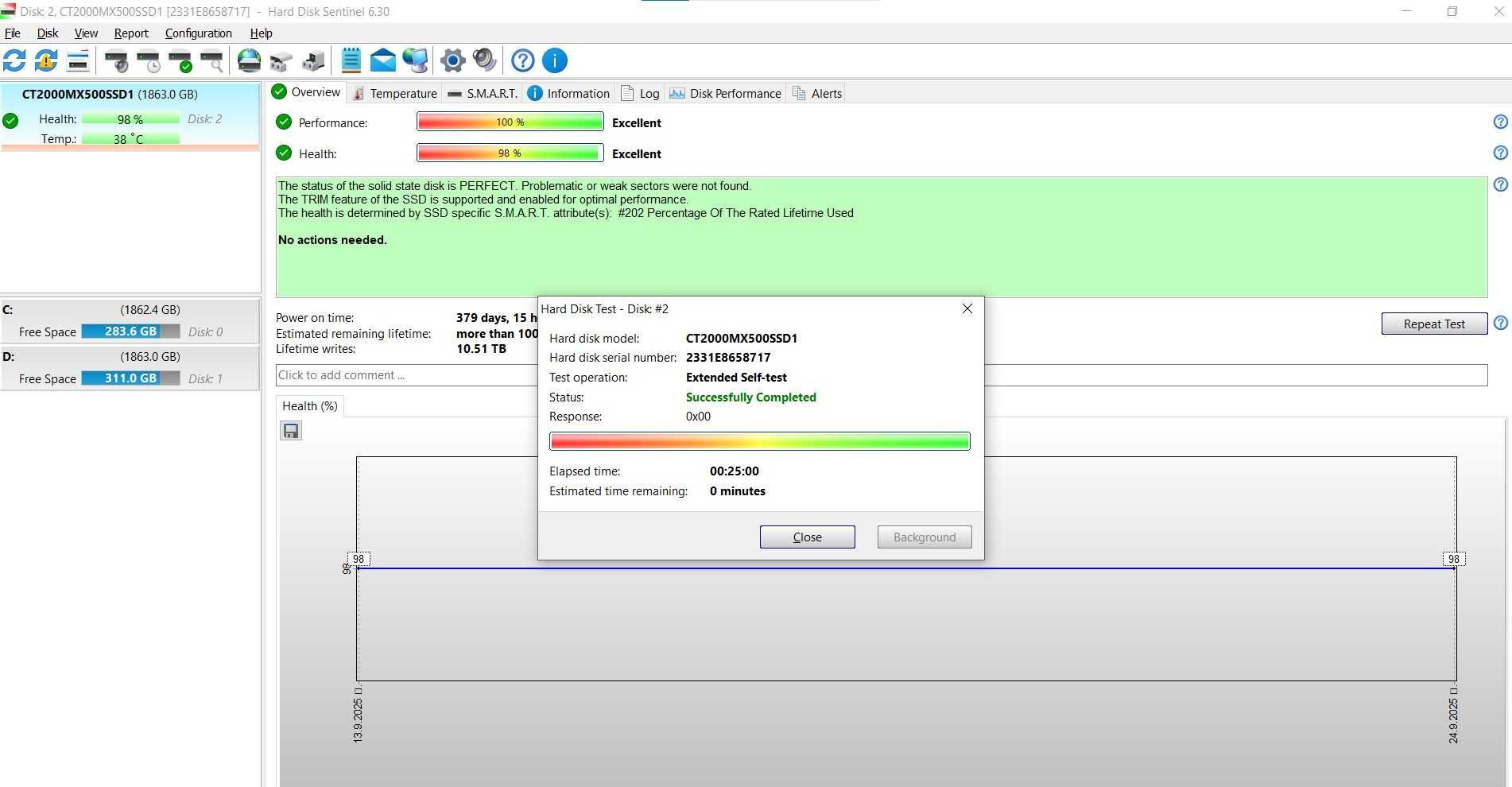
Task: Click the 24.9.2025 date label on graph
Action: point(1453,715)
